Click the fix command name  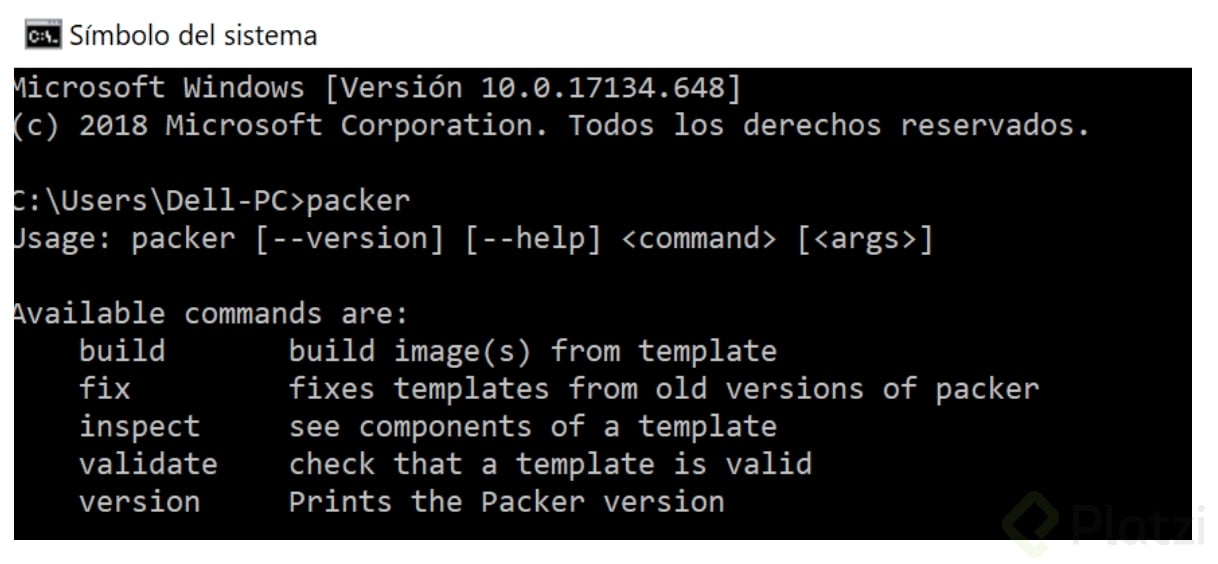105,388
